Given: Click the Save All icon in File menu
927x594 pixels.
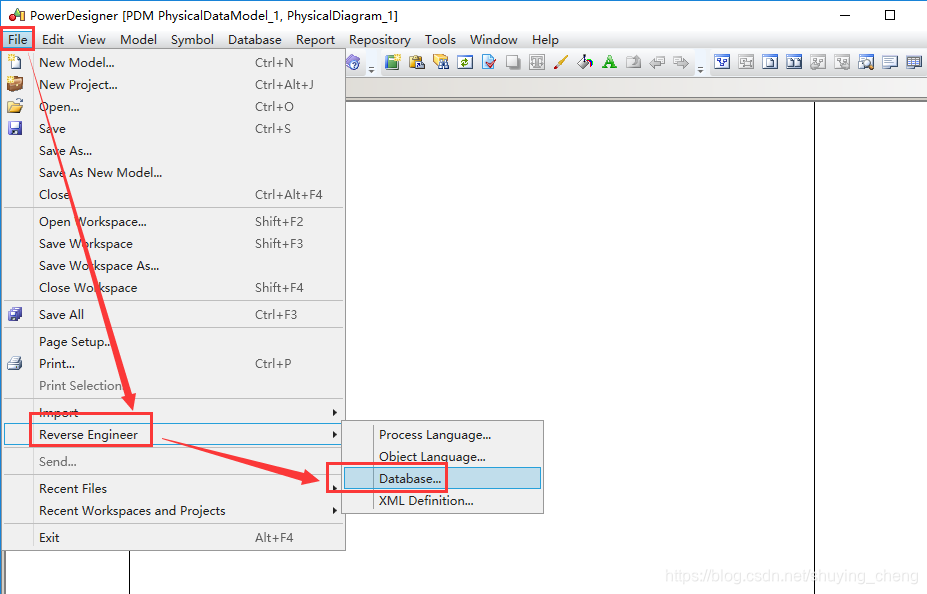Looking at the screenshot, I should pyautogui.click(x=15, y=314).
